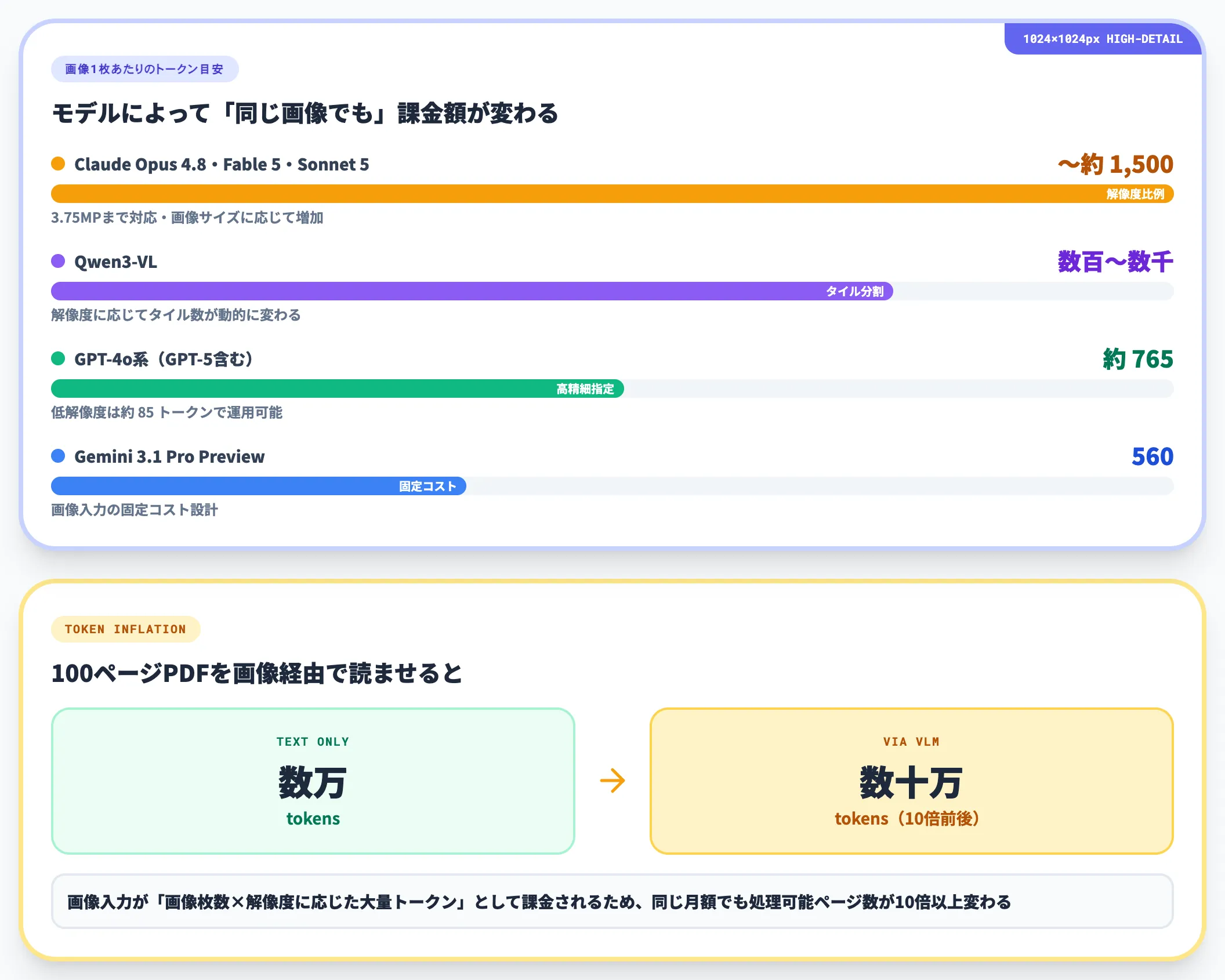The height and width of the screenshot is (980, 1225).
Task: Click the green GPT-4o progress bar
Action: [x=338, y=389]
